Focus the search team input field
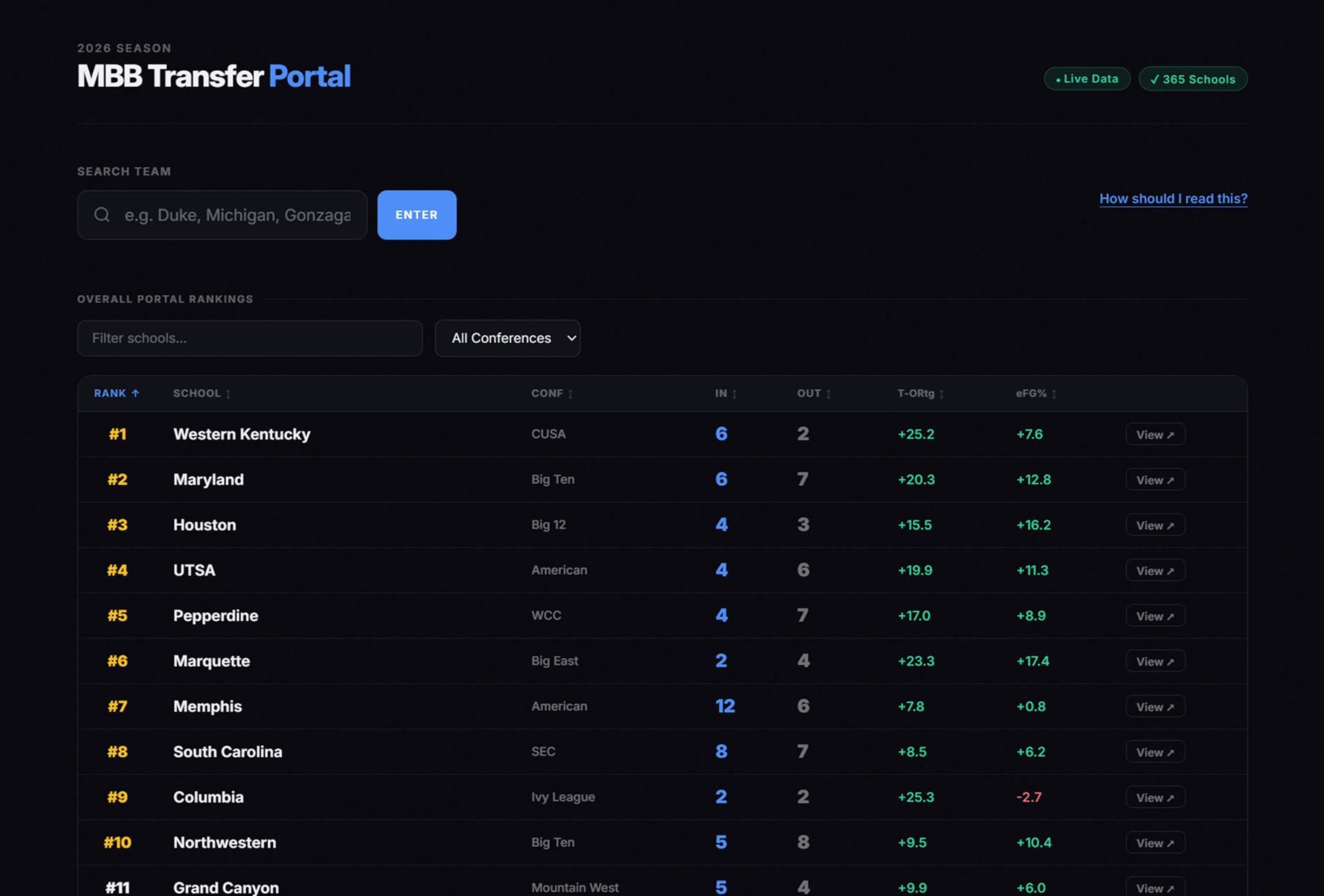The width and height of the screenshot is (1324, 896). [222, 215]
